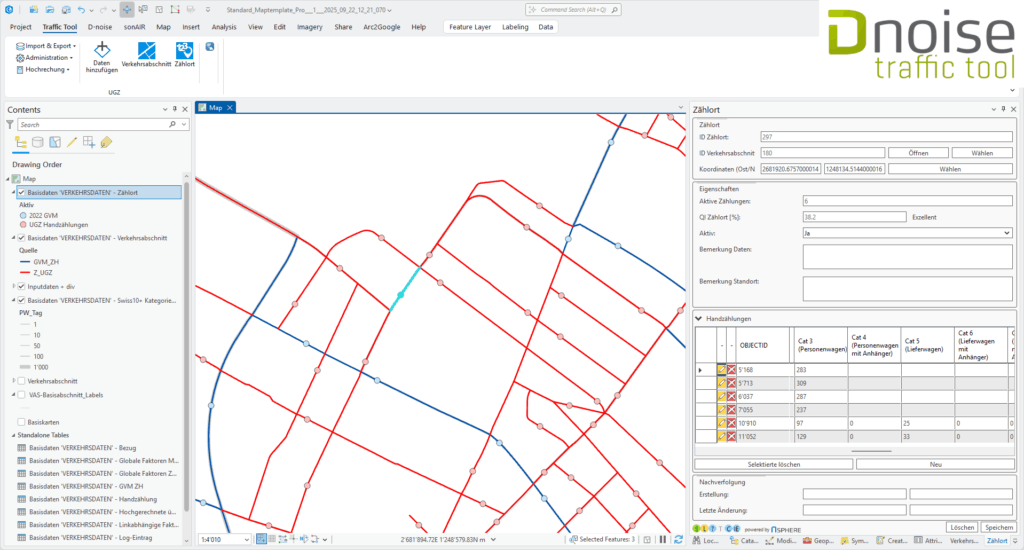This screenshot has width=1024, height=550.
Task: Click the Selektierte löschen button
Action: (x=774, y=464)
